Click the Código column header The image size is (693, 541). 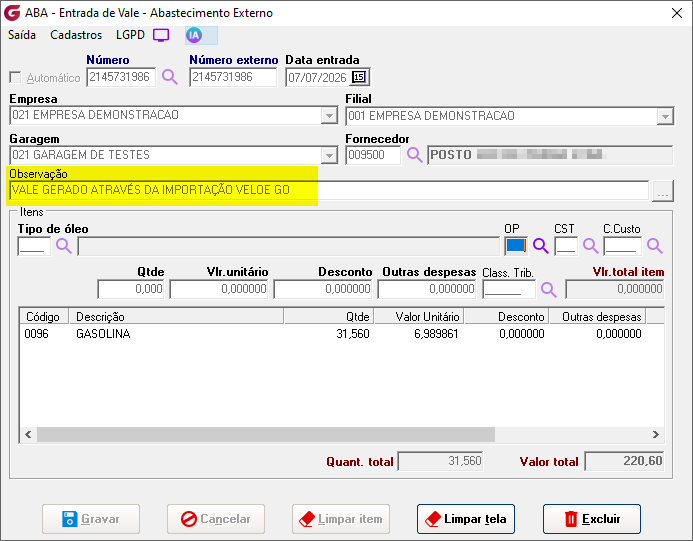[44, 316]
